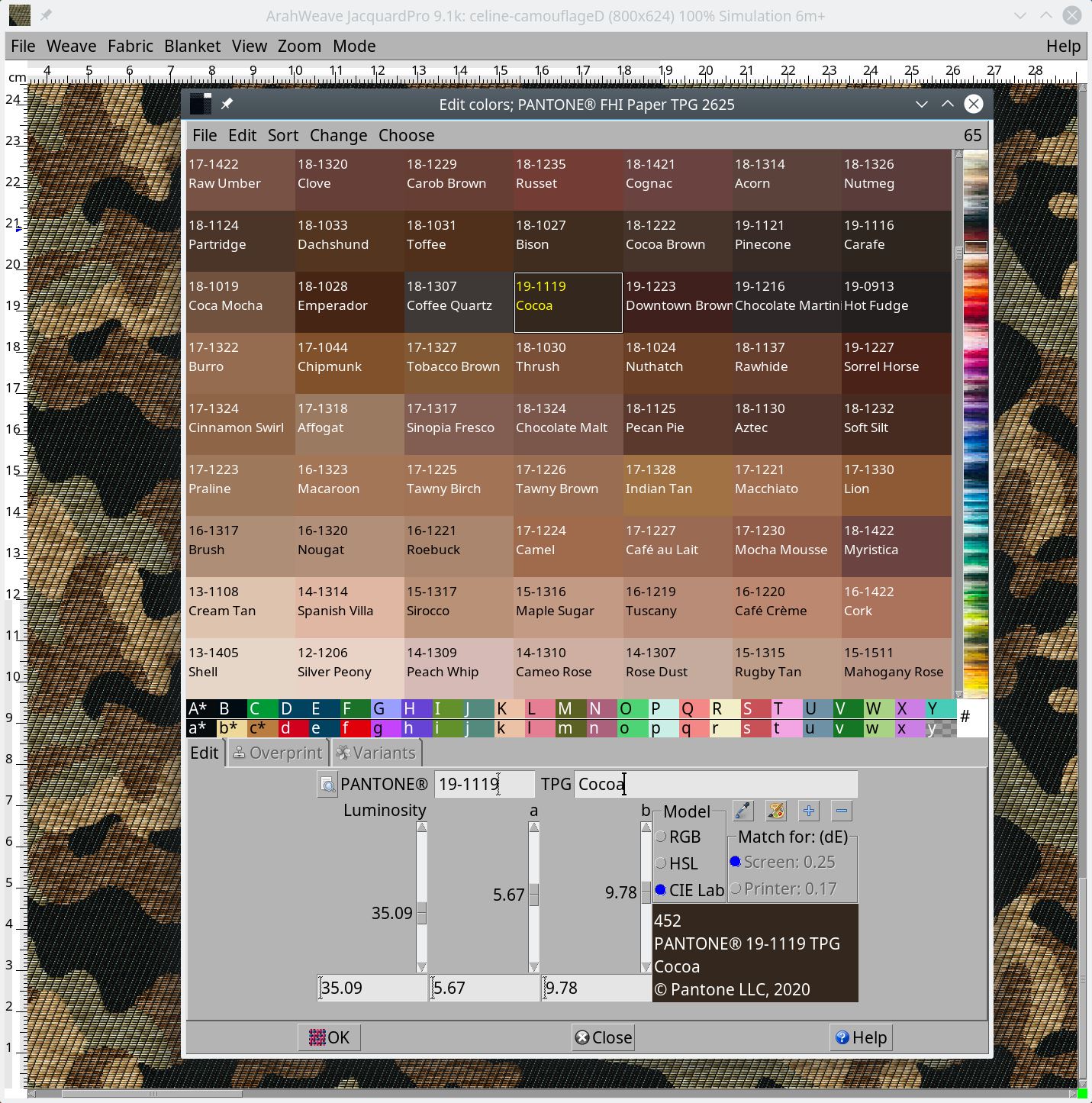Click the PANTONE search magnifier icon

327,785
